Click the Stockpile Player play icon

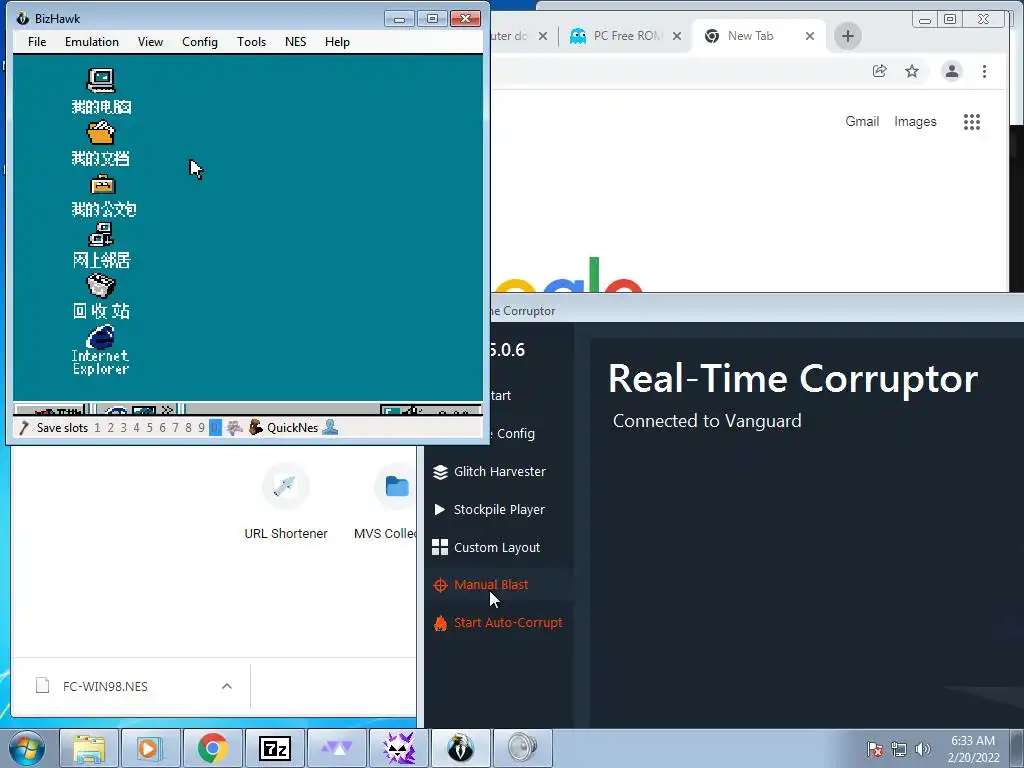point(440,509)
